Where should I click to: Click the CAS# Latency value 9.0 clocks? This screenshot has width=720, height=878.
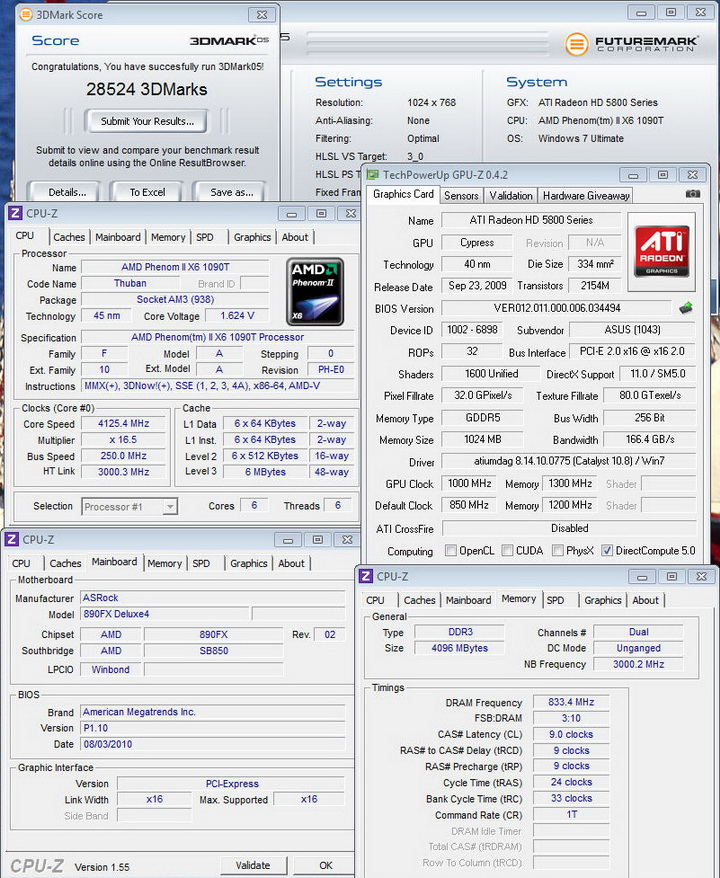[x=571, y=734]
